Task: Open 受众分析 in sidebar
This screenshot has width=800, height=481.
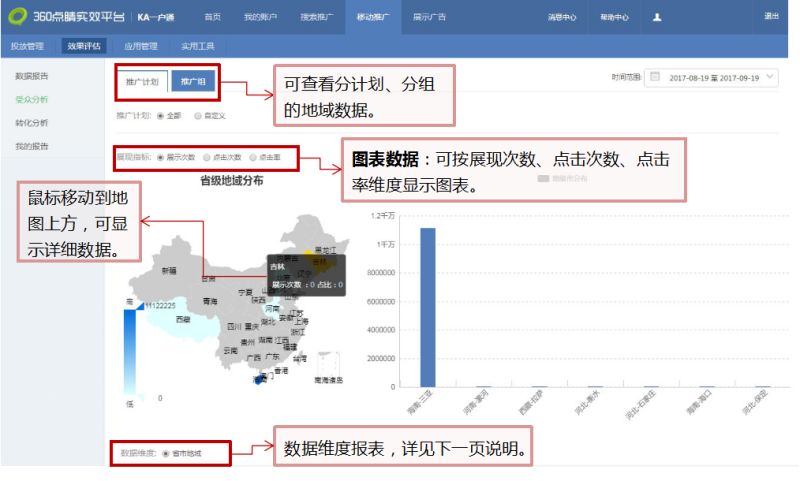Action: [x=32, y=99]
